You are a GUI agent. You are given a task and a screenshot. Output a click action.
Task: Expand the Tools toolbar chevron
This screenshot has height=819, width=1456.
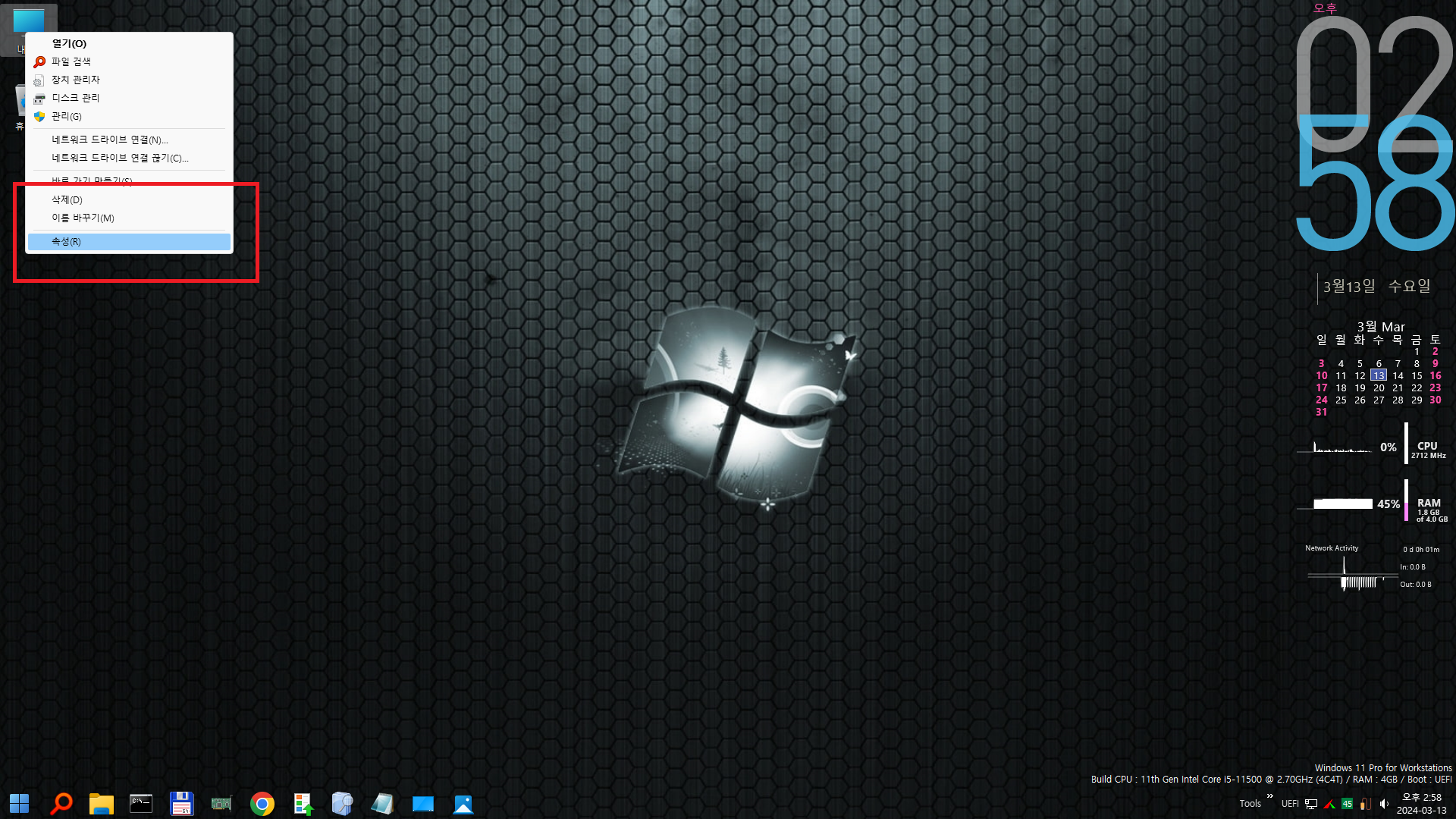[1270, 795]
